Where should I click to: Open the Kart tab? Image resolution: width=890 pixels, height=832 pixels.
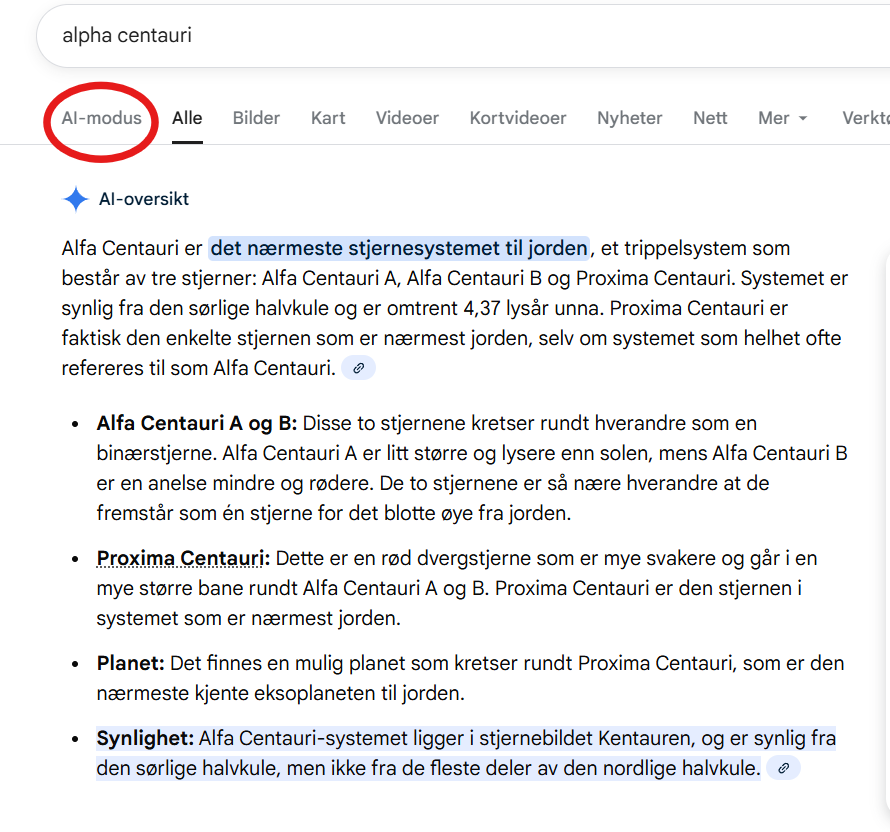(x=328, y=118)
